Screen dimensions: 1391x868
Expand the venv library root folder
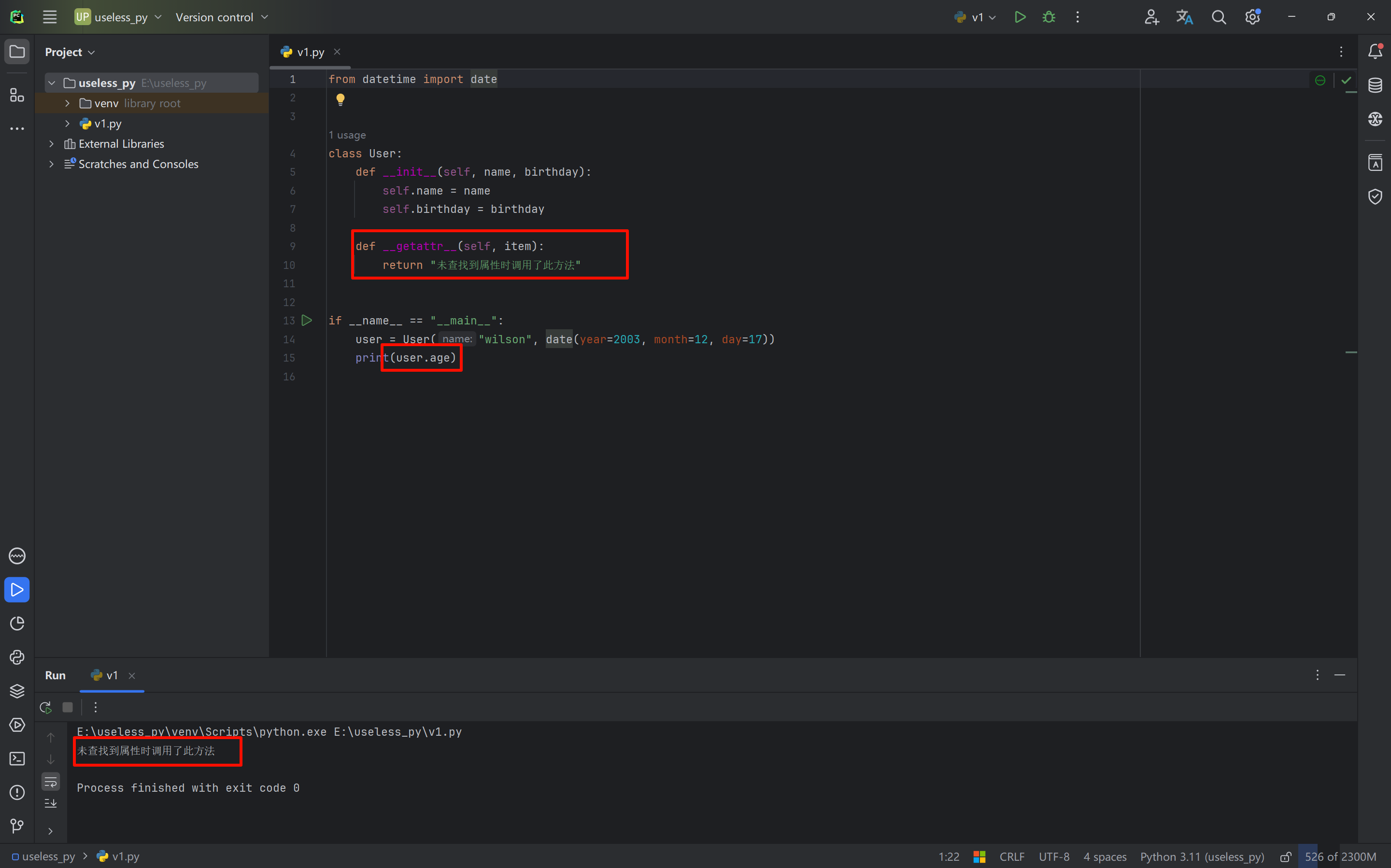(67, 103)
